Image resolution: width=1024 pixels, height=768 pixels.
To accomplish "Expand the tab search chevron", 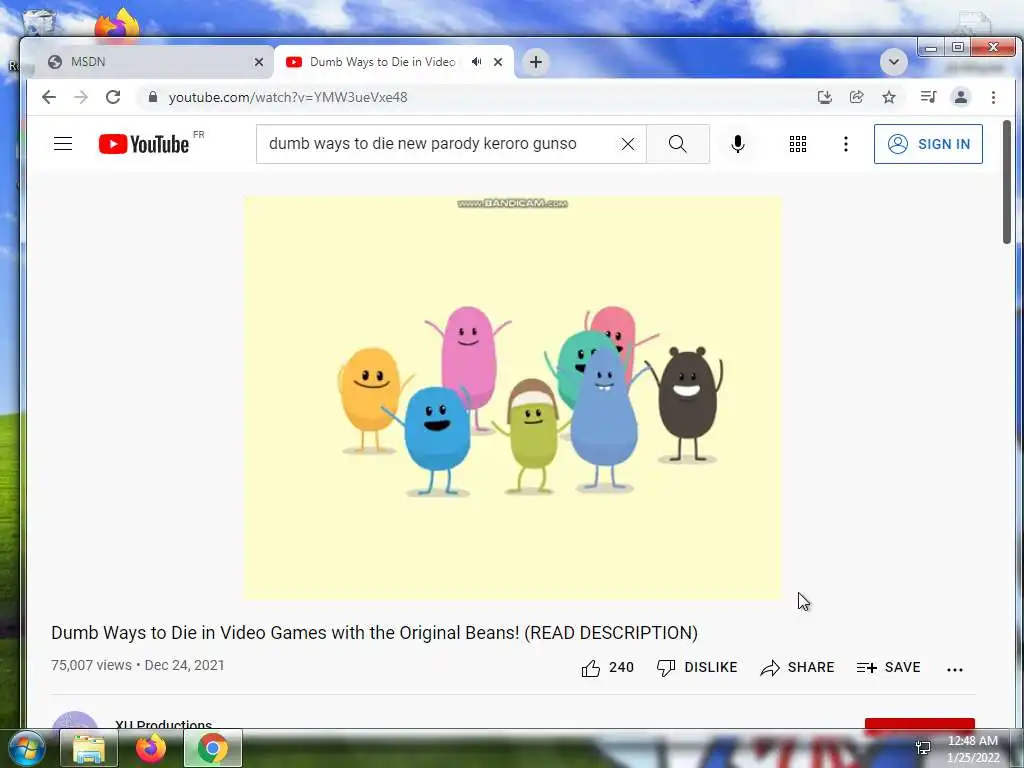I will pyautogui.click(x=893, y=62).
